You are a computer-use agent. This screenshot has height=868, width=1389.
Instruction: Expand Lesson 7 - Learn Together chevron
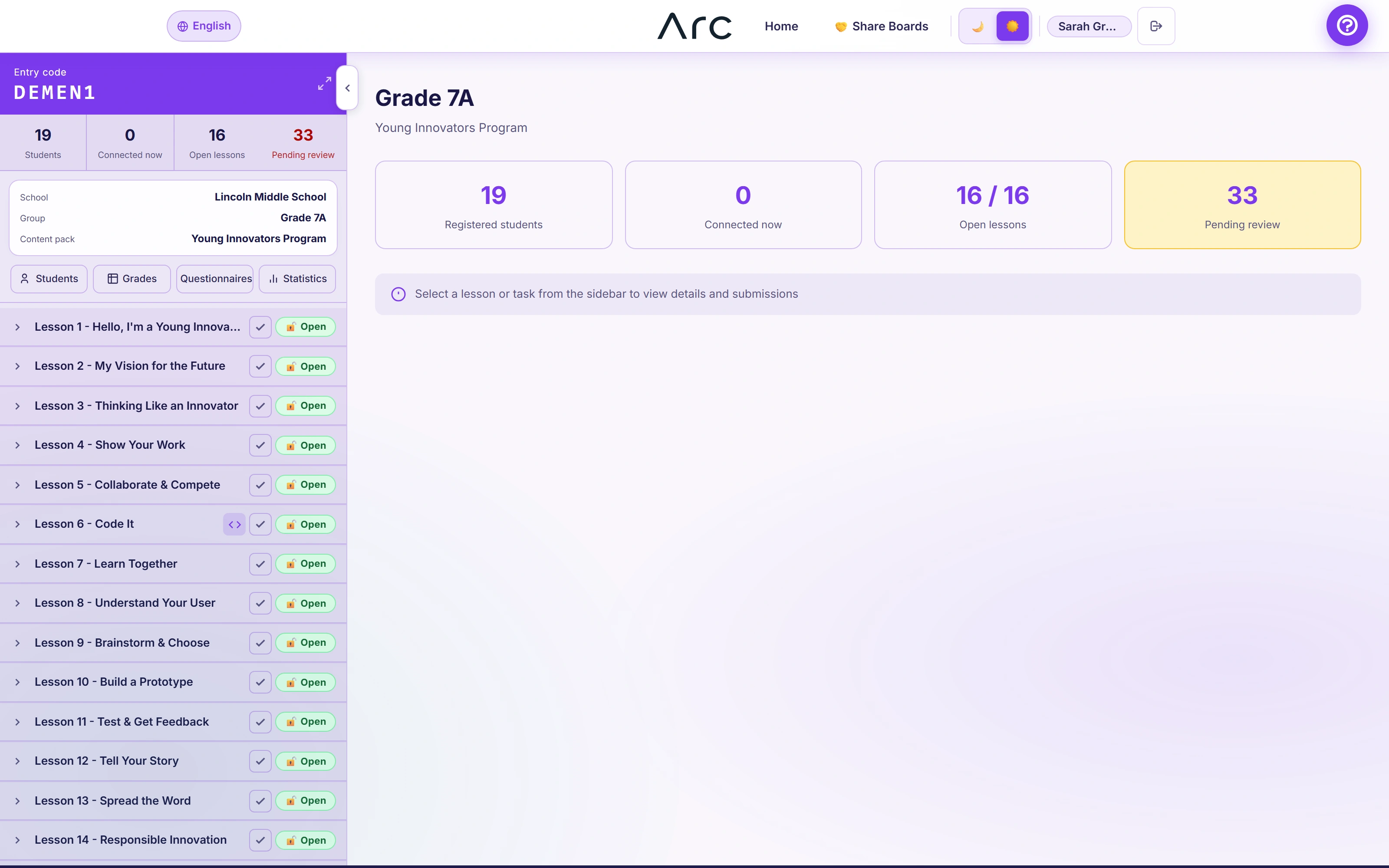pyautogui.click(x=18, y=564)
